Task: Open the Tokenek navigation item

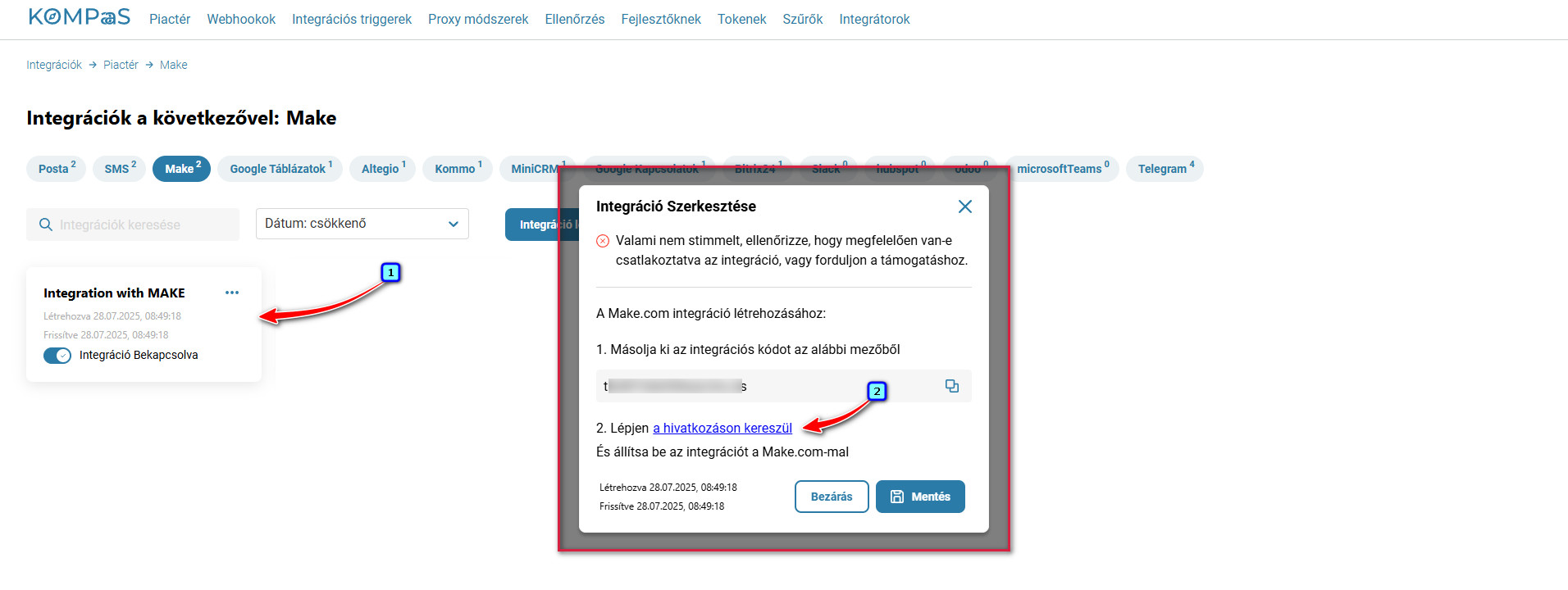Action: click(742, 19)
